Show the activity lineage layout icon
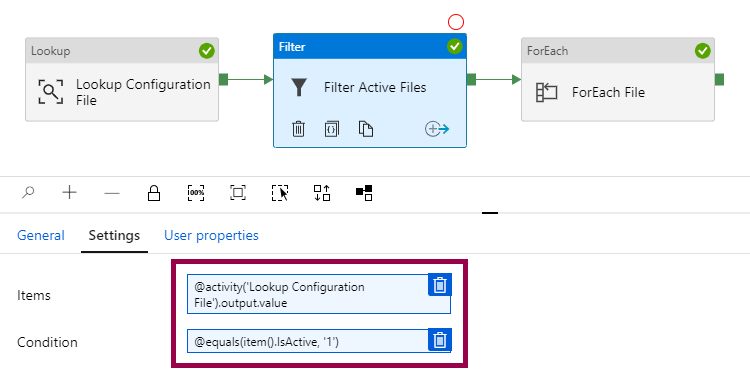This screenshot has width=750, height=380. (364, 193)
